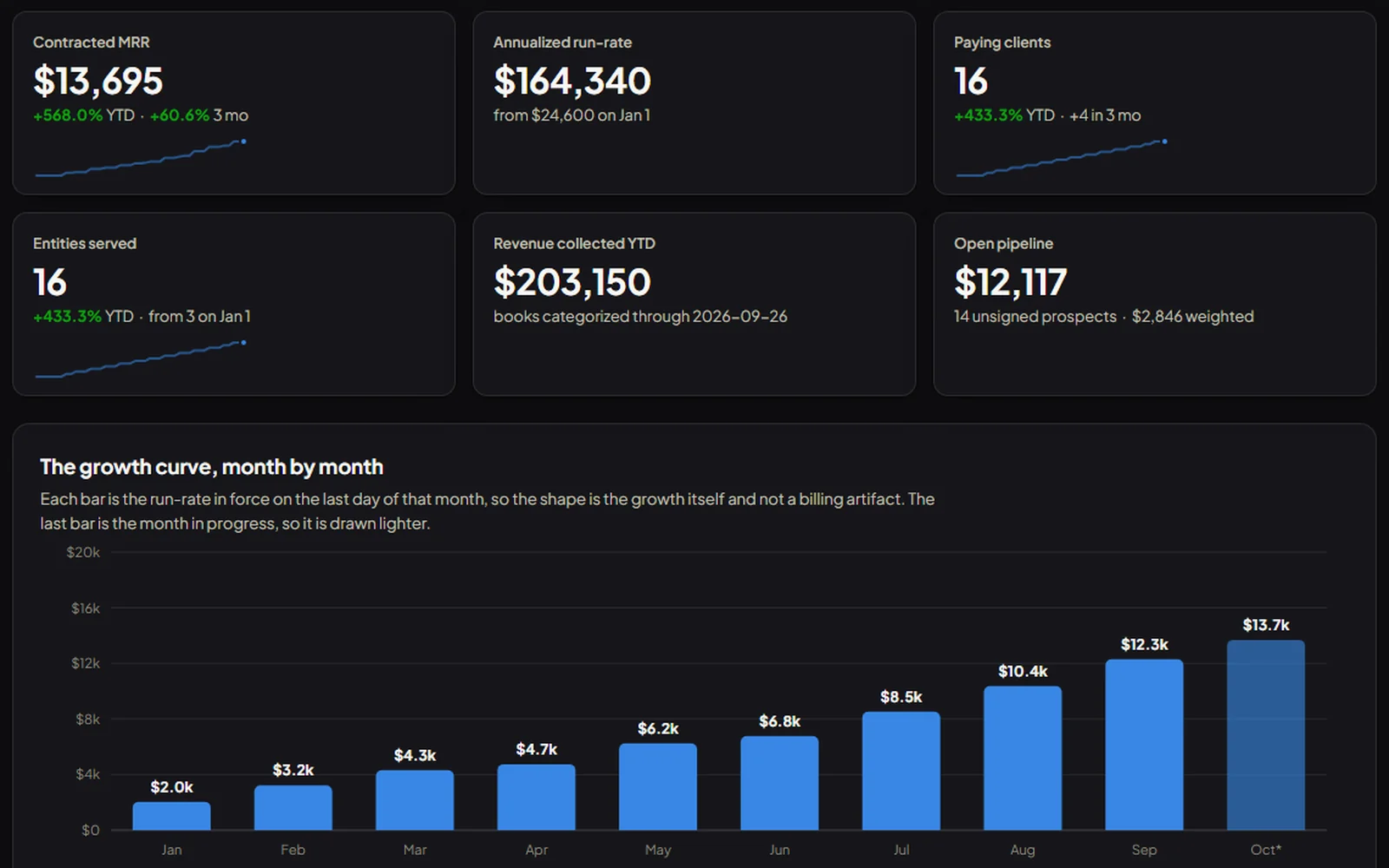Click the Contracted MRR value $13,695

(98, 81)
